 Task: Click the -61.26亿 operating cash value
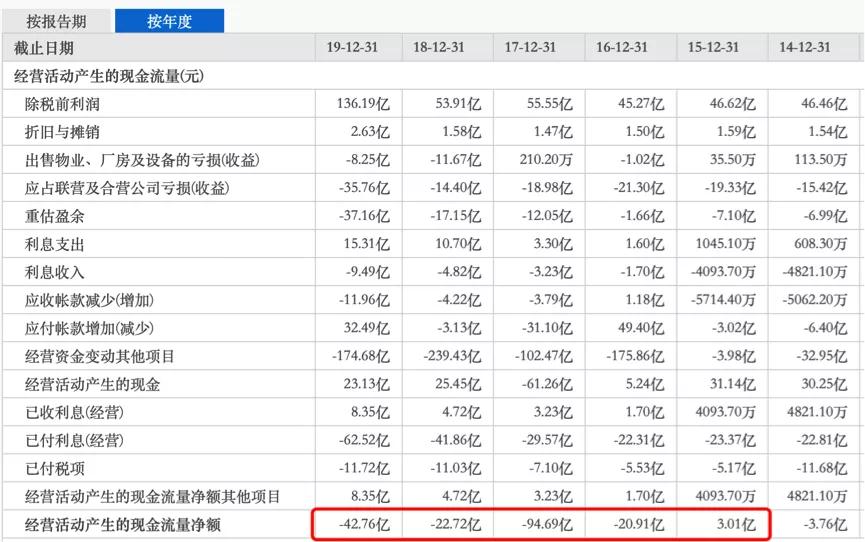547,384
